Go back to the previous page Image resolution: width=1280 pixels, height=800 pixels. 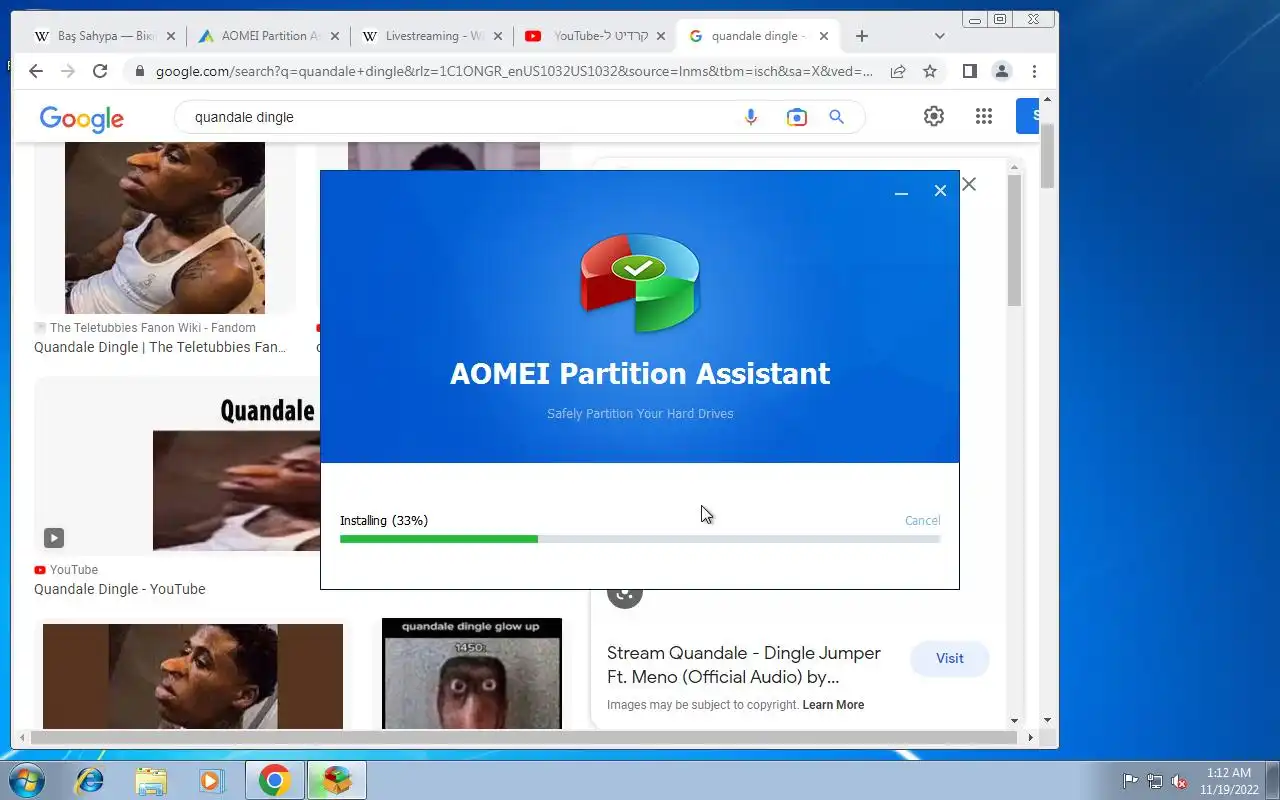(36, 71)
